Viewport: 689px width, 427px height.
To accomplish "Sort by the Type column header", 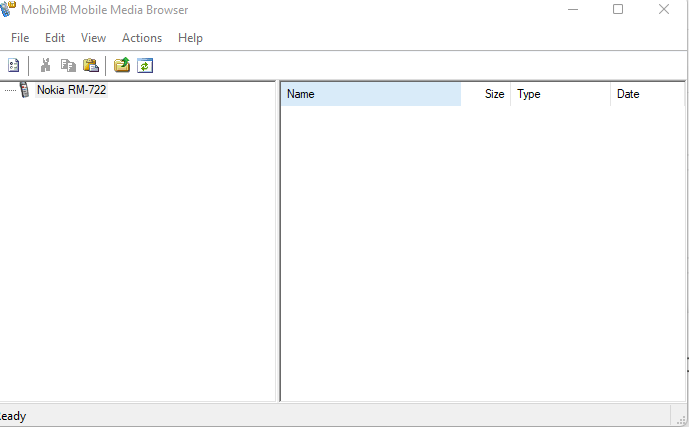I will coord(560,94).
